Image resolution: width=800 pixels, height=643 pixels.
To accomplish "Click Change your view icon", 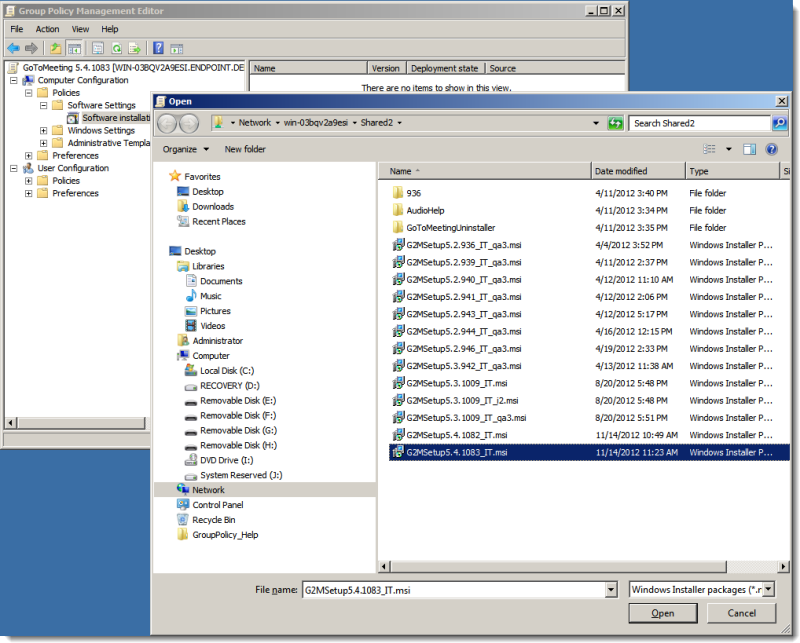I will coord(709,149).
